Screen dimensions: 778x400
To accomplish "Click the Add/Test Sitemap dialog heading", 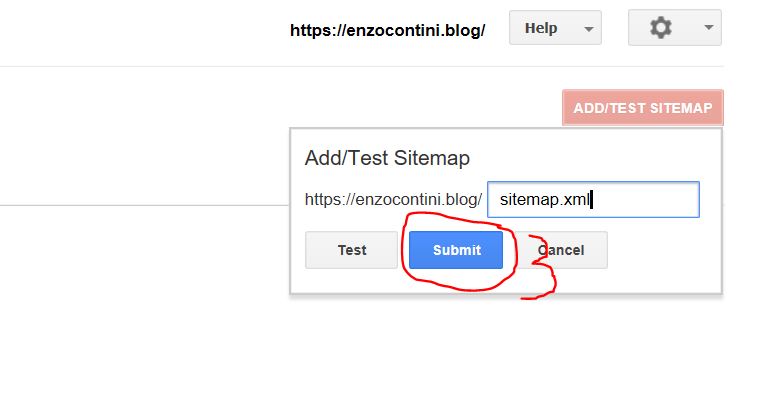I will coord(386,158).
